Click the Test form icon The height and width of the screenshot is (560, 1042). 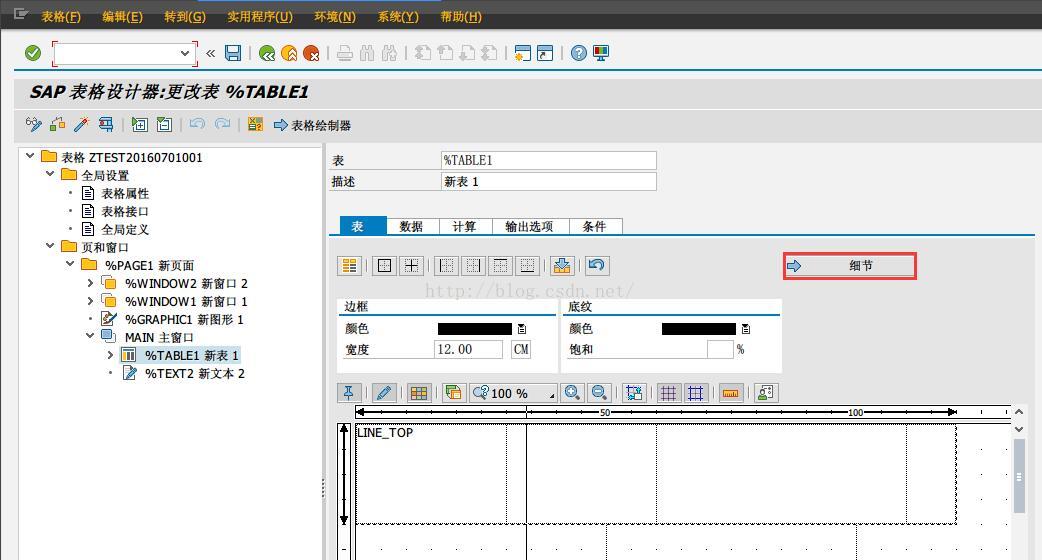click(x=106, y=124)
